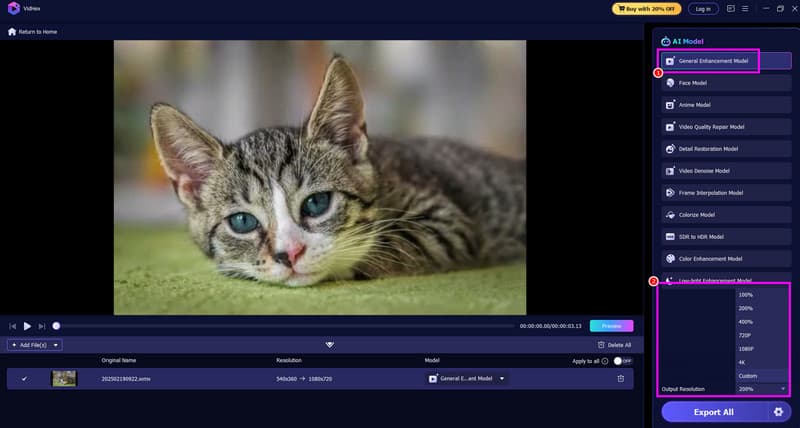Skip to next frame
Image resolution: width=800 pixels, height=428 pixels.
(42, 326)
